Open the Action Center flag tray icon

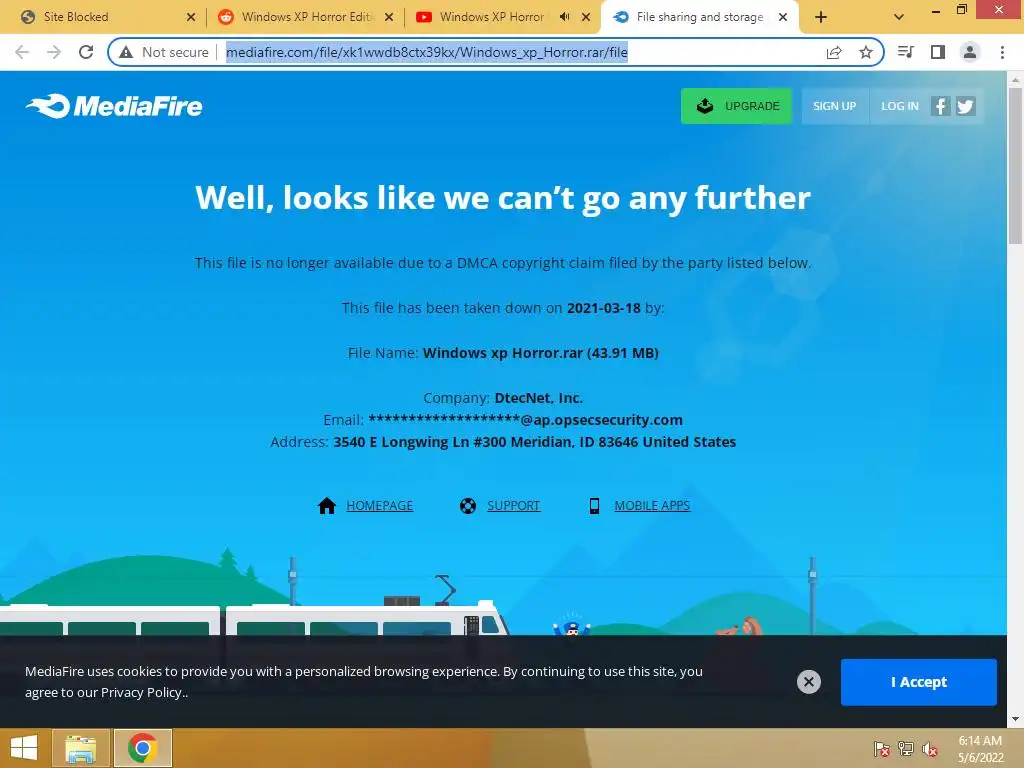coord(882,749)
